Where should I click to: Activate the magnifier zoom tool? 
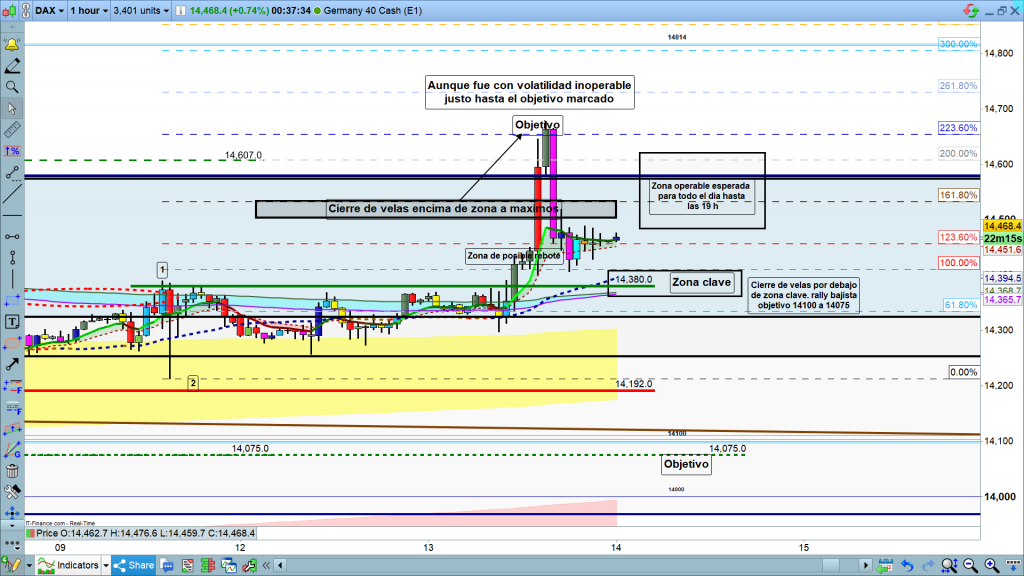pyautogui.click(x=12, y=87)
